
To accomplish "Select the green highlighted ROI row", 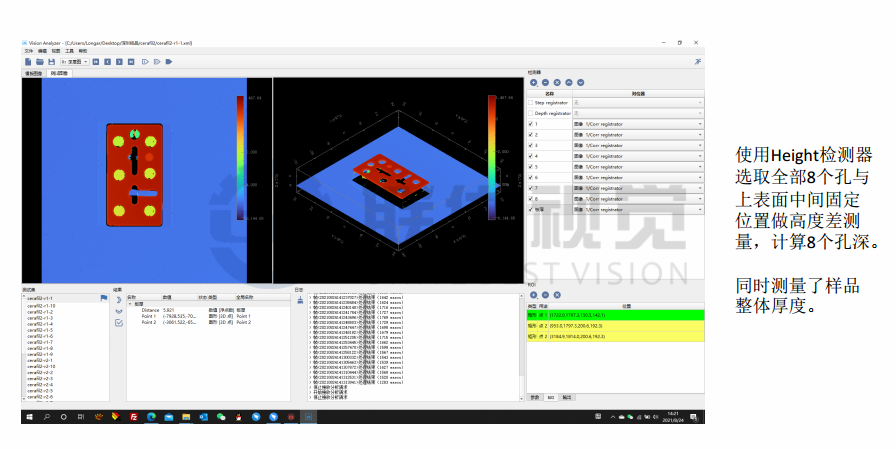I will pos(614,314).
